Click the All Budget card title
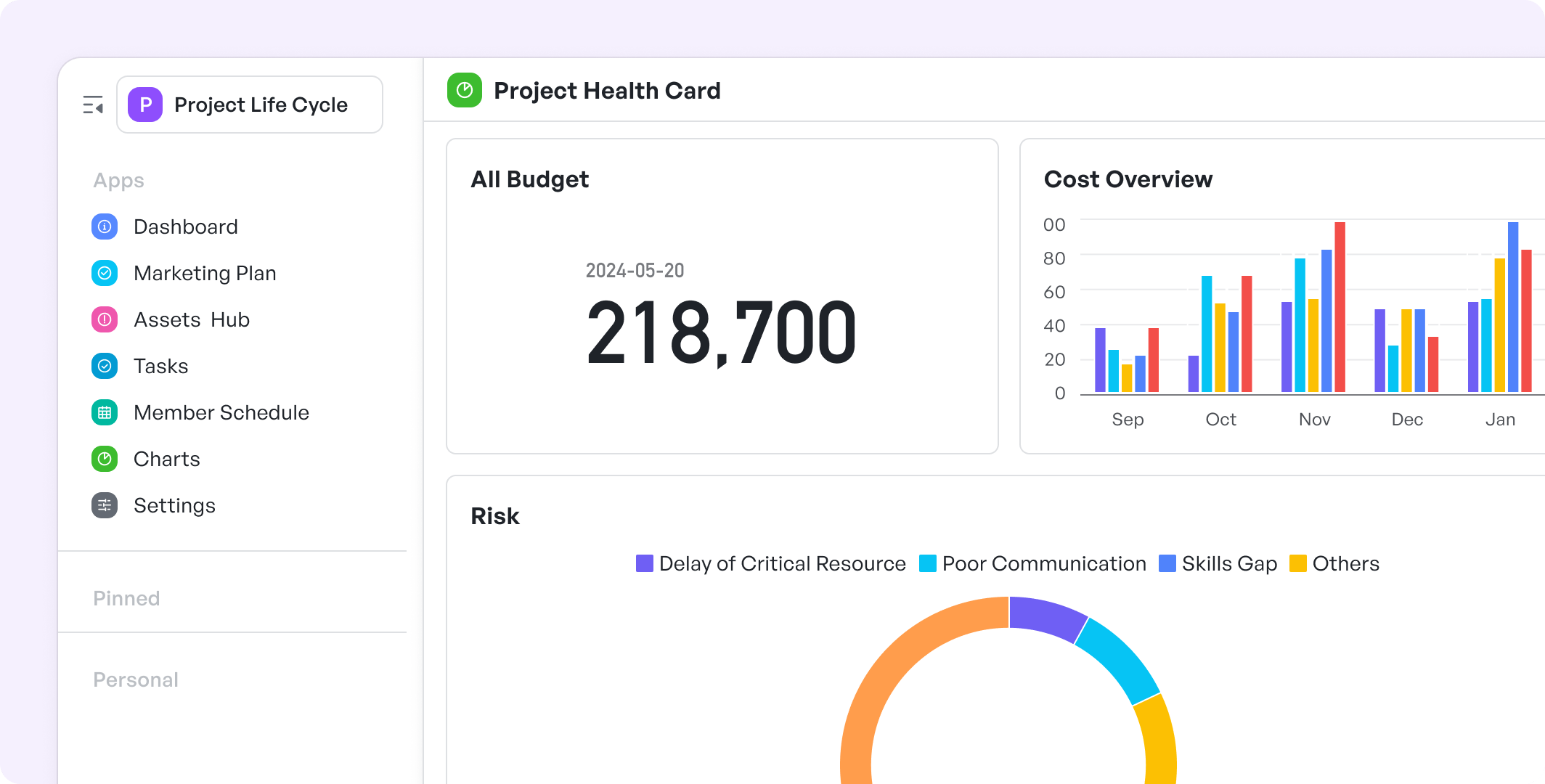Image resolution: width=1545 pixels, height=784 pixels. click(x=530, y=179)
